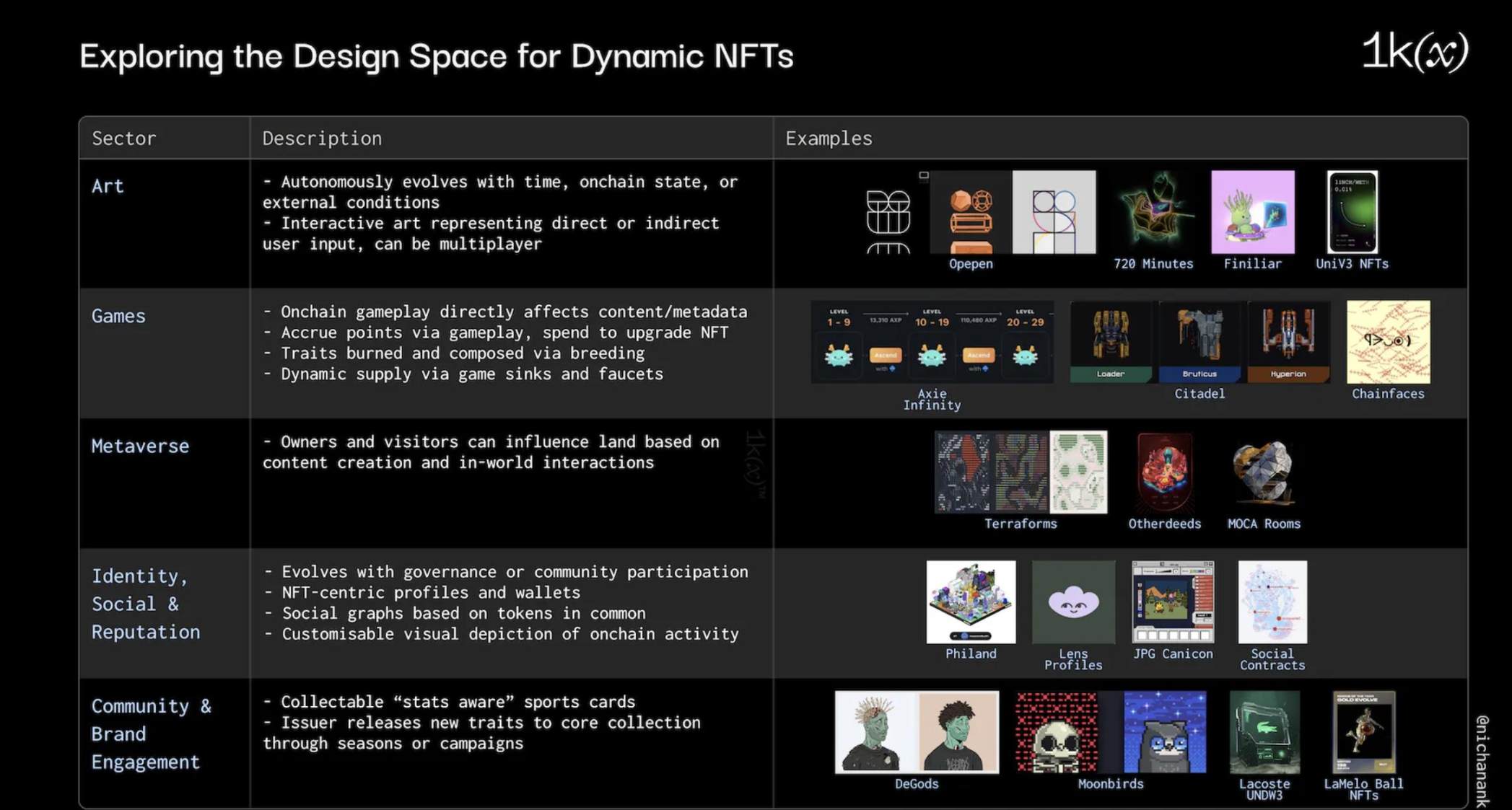1512x810 pixels.
Task: Select the Community & Brand Engagement label
Action: [x=152, y=734]
